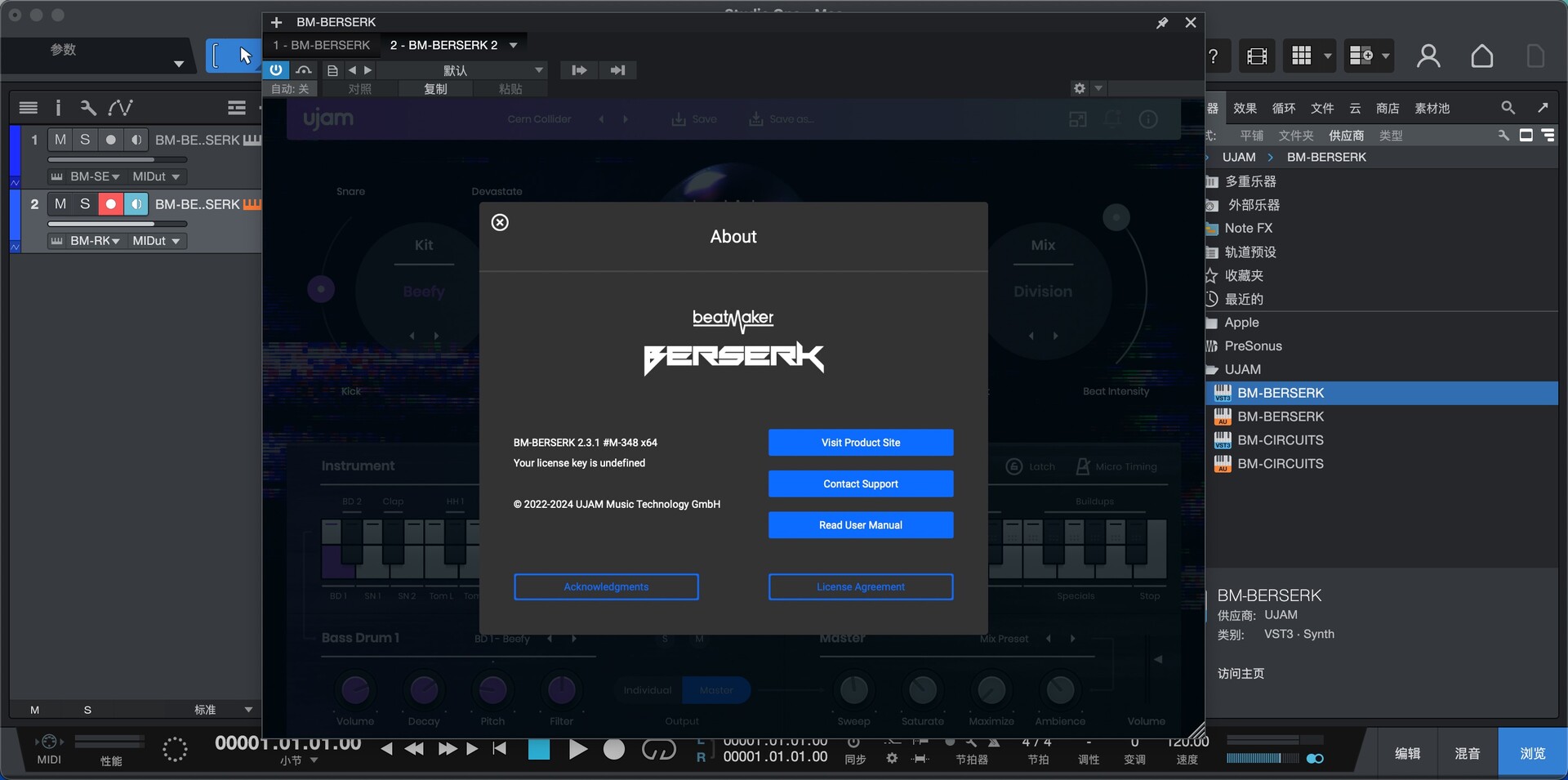
Task: Select the arrow pointer tool
Action: point(245,56)
